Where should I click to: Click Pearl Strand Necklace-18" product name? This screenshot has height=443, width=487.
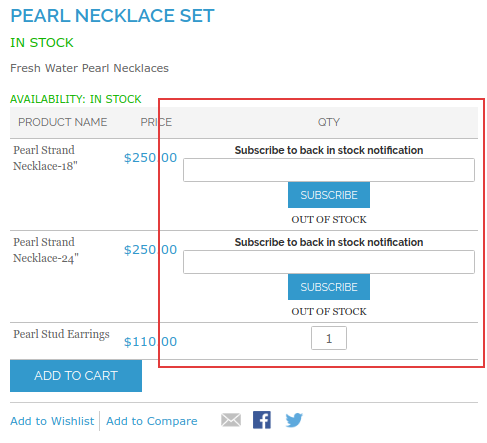45,158
